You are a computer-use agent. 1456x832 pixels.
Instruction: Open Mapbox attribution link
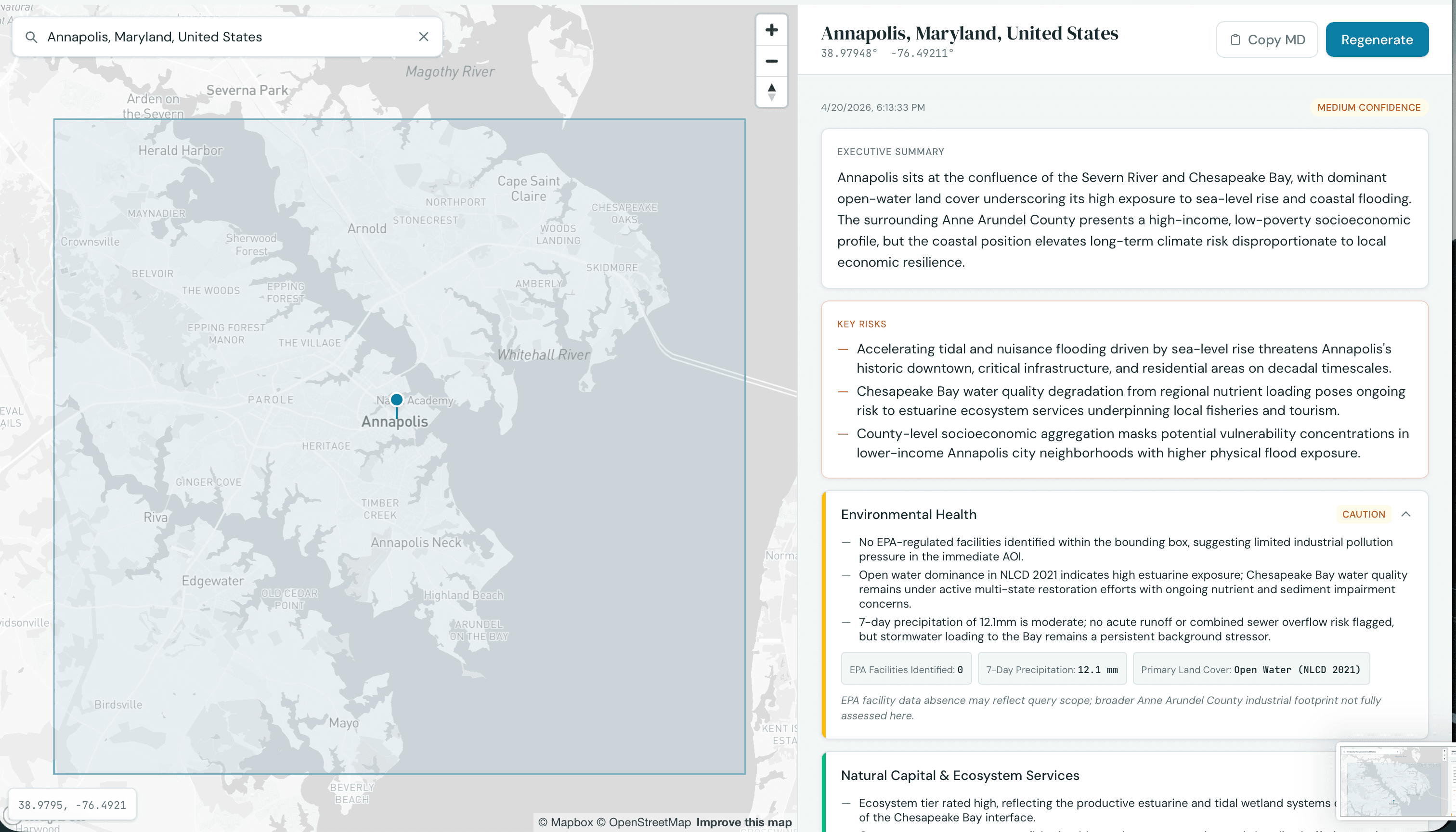(565, 822)
